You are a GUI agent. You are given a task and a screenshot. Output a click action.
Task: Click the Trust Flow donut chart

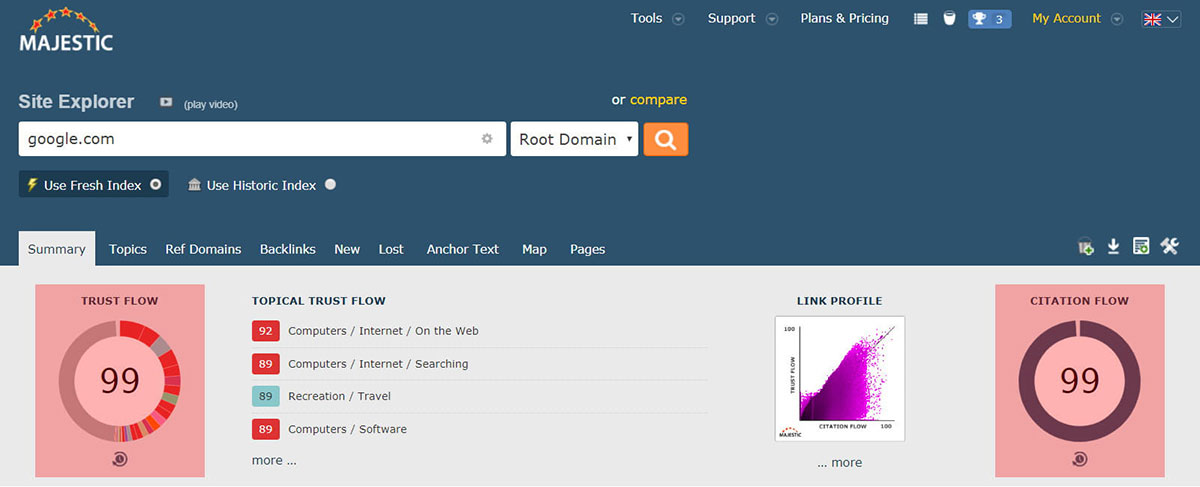pos(120,381)
